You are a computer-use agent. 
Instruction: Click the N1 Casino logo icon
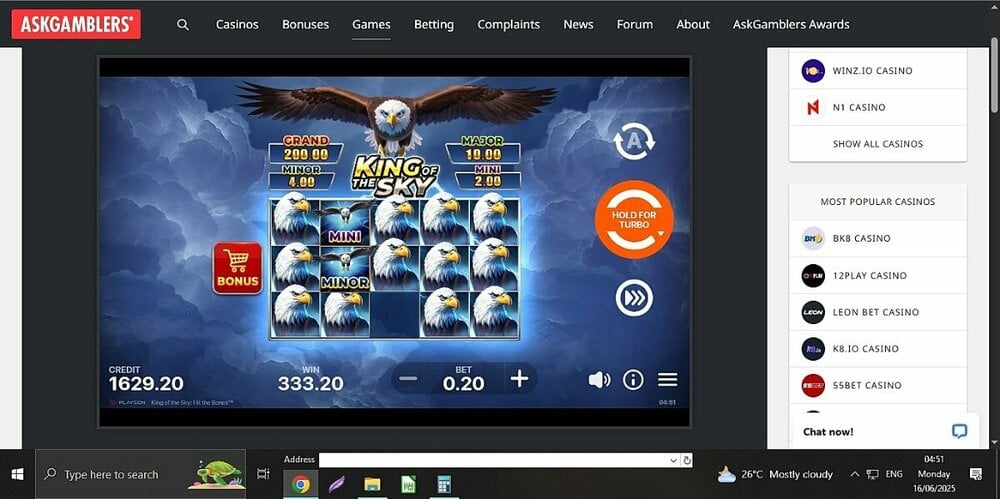(813, 107)
